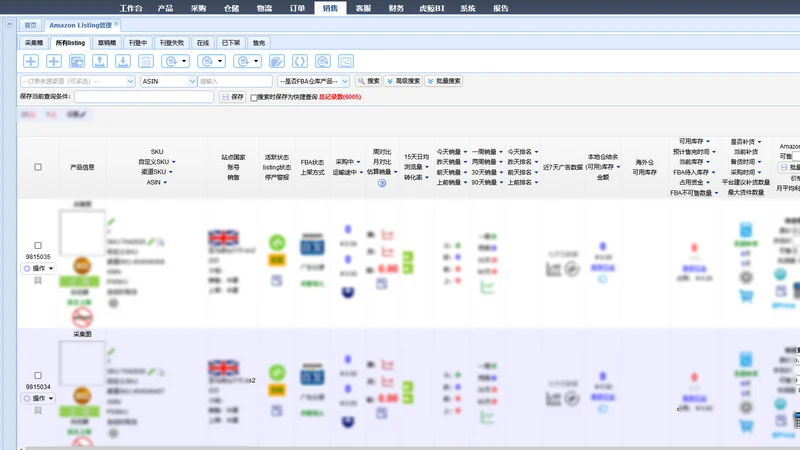Click the 今天销量 column sort header
Image resolution: width=800 pixels, height=450 pixels.
point(452,152)
